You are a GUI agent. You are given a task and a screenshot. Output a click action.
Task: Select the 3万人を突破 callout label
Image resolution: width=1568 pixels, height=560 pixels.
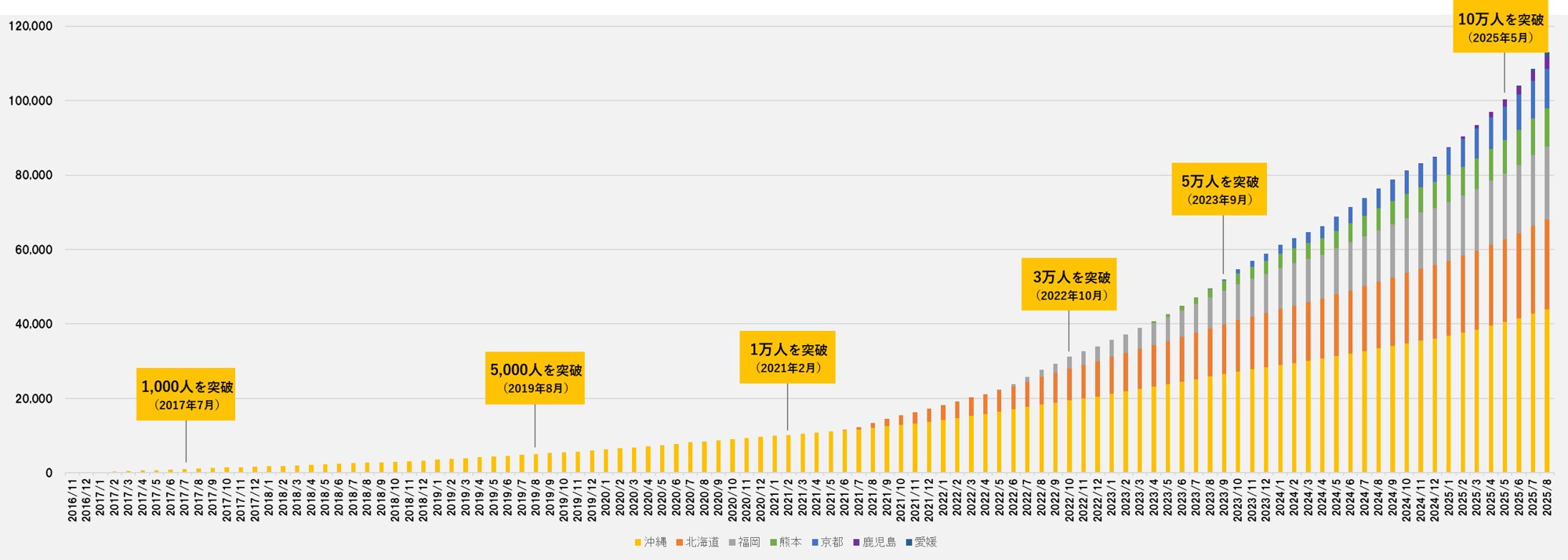coord(1069,285)
